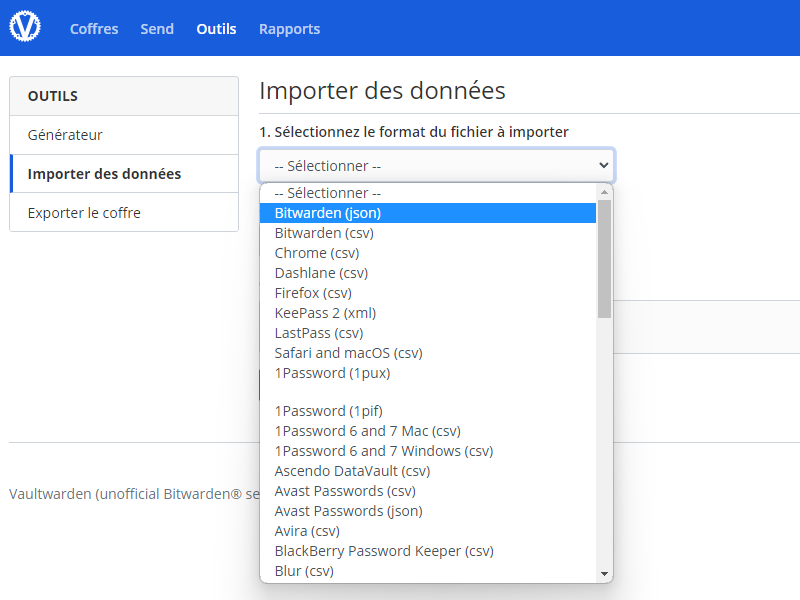Pick KeePass 2 (xml) format
Screen dimensions: 800x600
click(x=325, y=312)
